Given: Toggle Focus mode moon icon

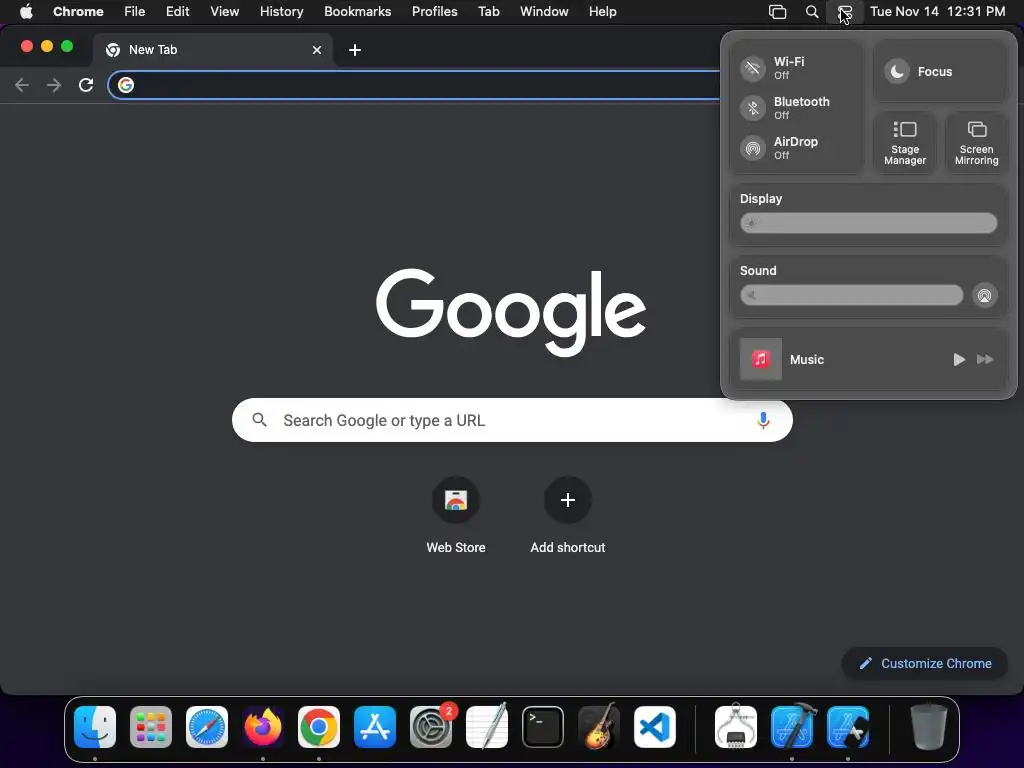Looking at the screenshot, I should (x=897, y=72).
